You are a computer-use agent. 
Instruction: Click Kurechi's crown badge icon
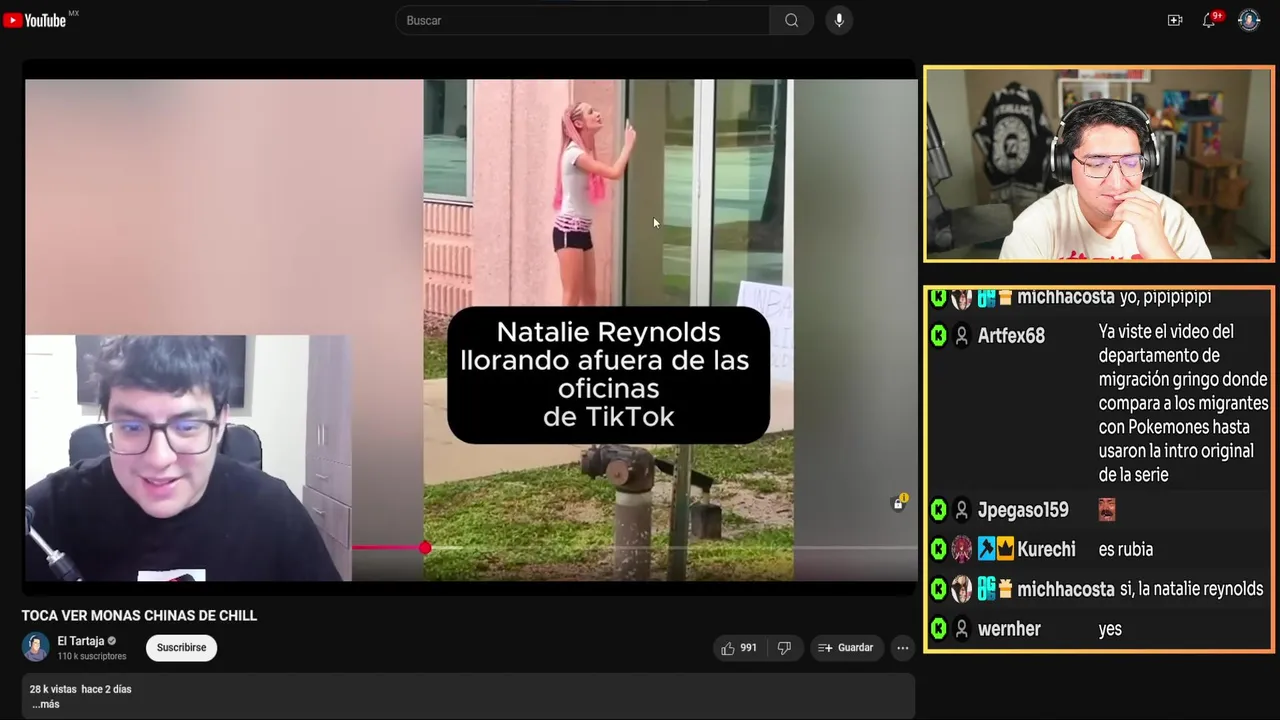[1005, 548]
